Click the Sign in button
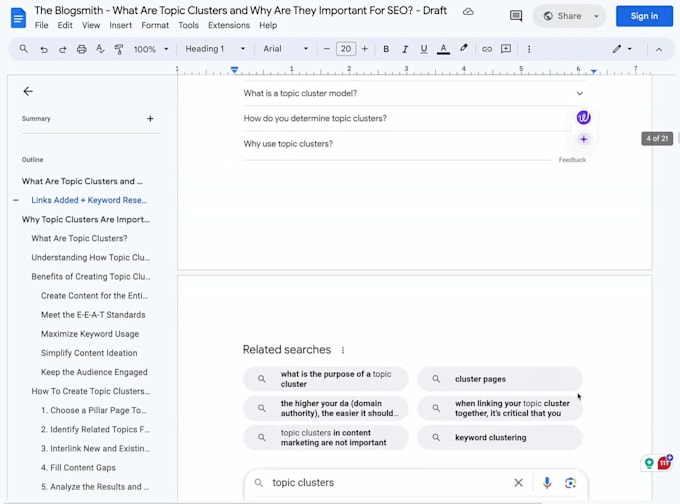This screenshot has height=504, width=680. [x=644, y=16]
